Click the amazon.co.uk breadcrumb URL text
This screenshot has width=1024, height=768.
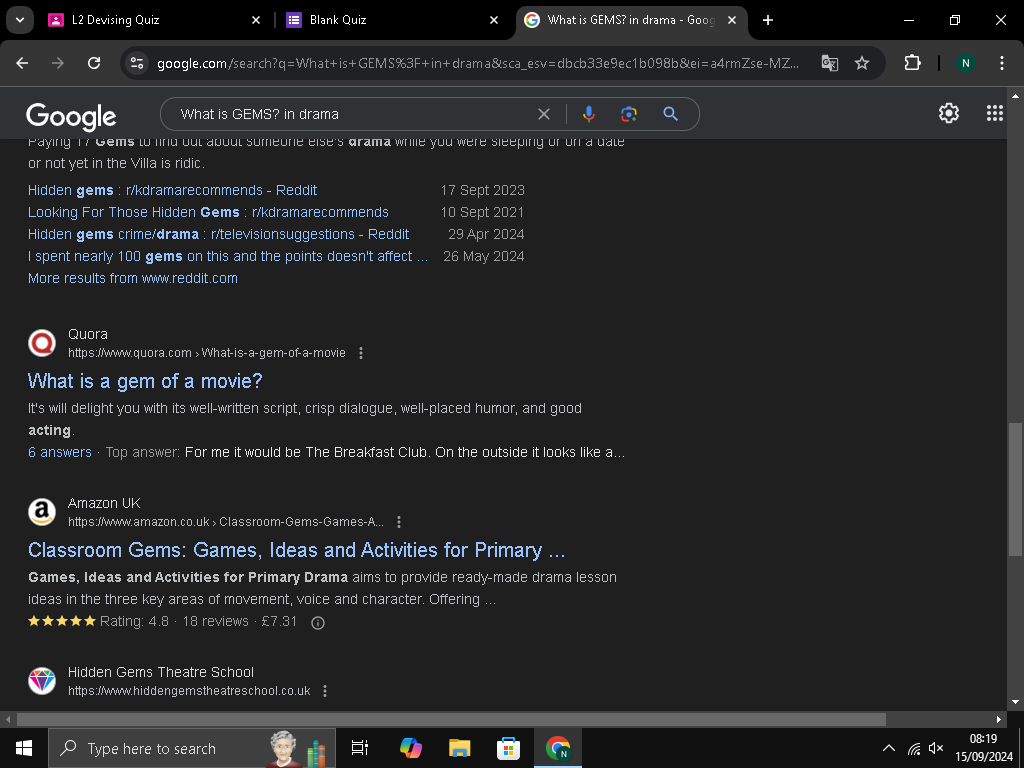(226, 522)
